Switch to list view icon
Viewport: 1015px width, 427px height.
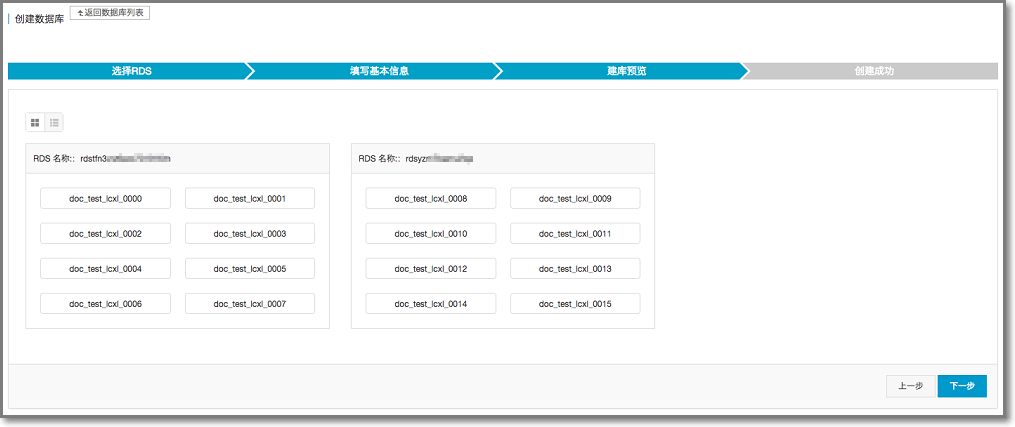click(54, 122)
